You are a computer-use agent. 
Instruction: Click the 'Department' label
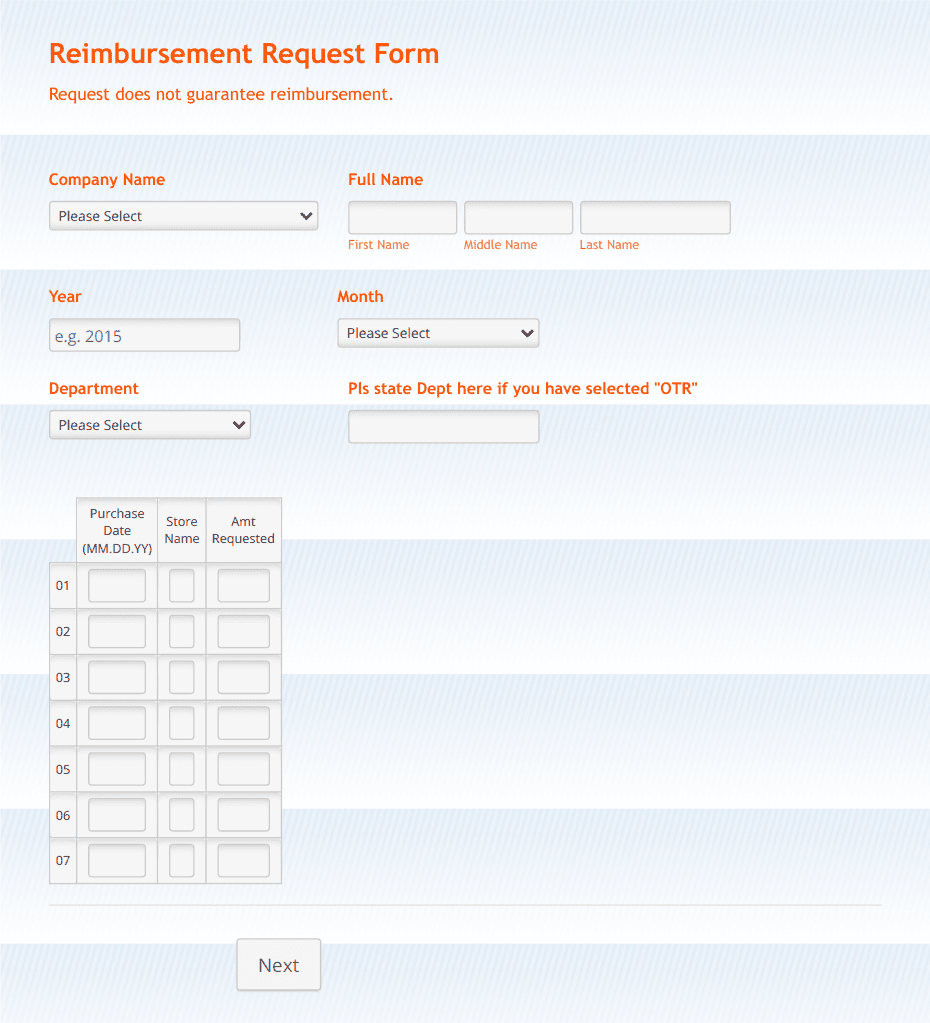tap(94, 389)
